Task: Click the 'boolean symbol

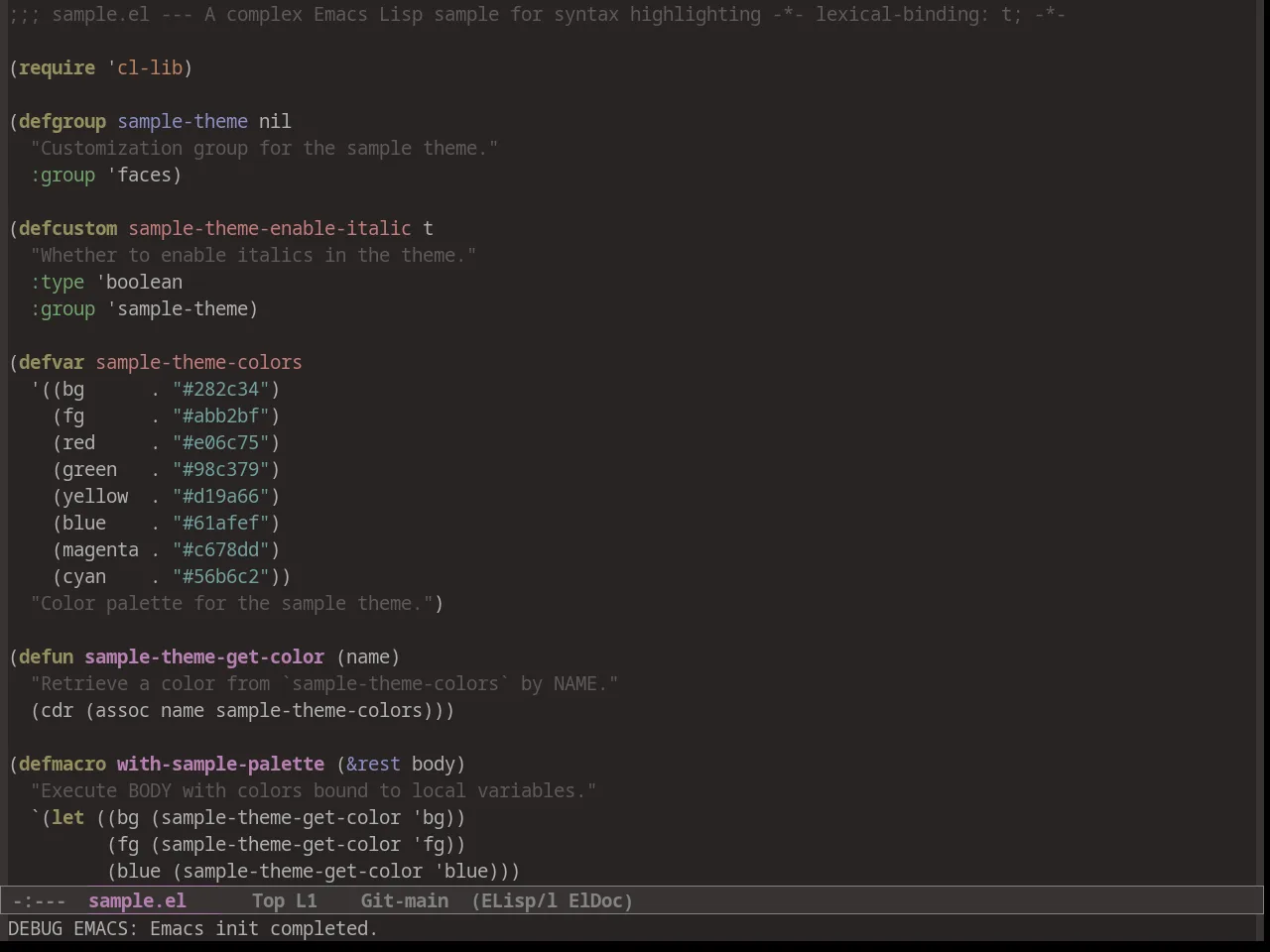Action: 139,282
